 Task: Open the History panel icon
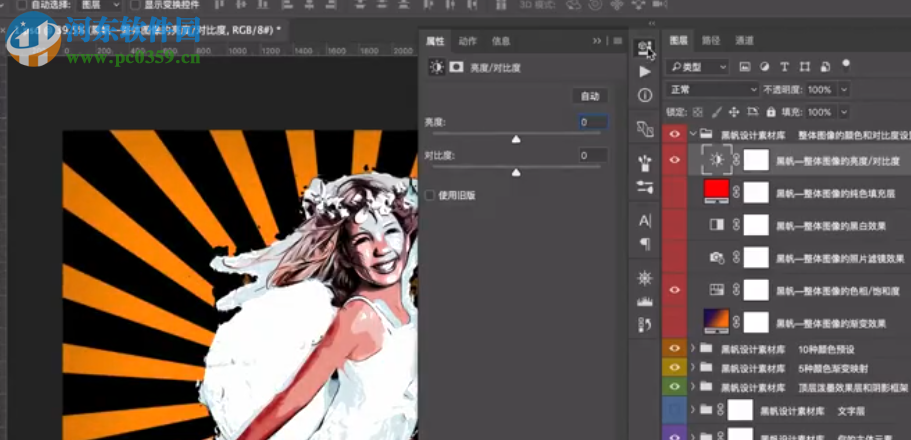click(644, 324)
